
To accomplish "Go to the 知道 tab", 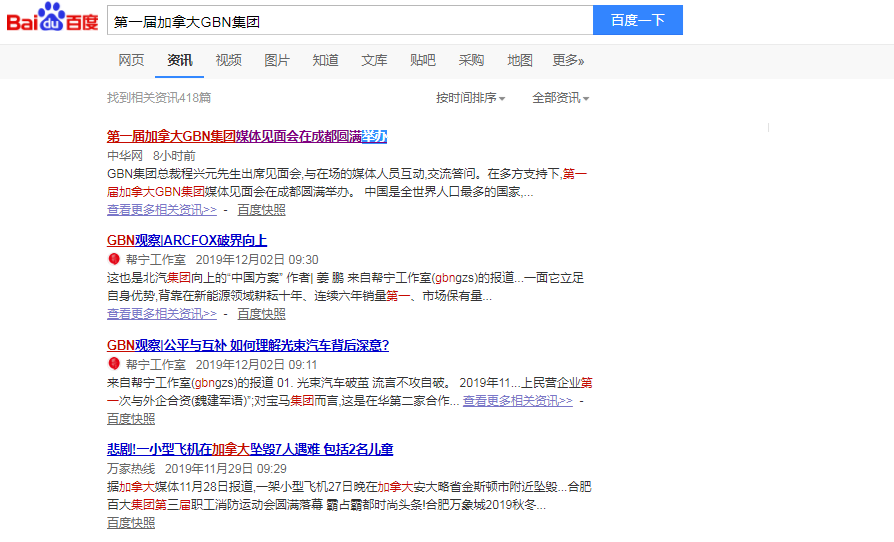I will click(326, 61).
